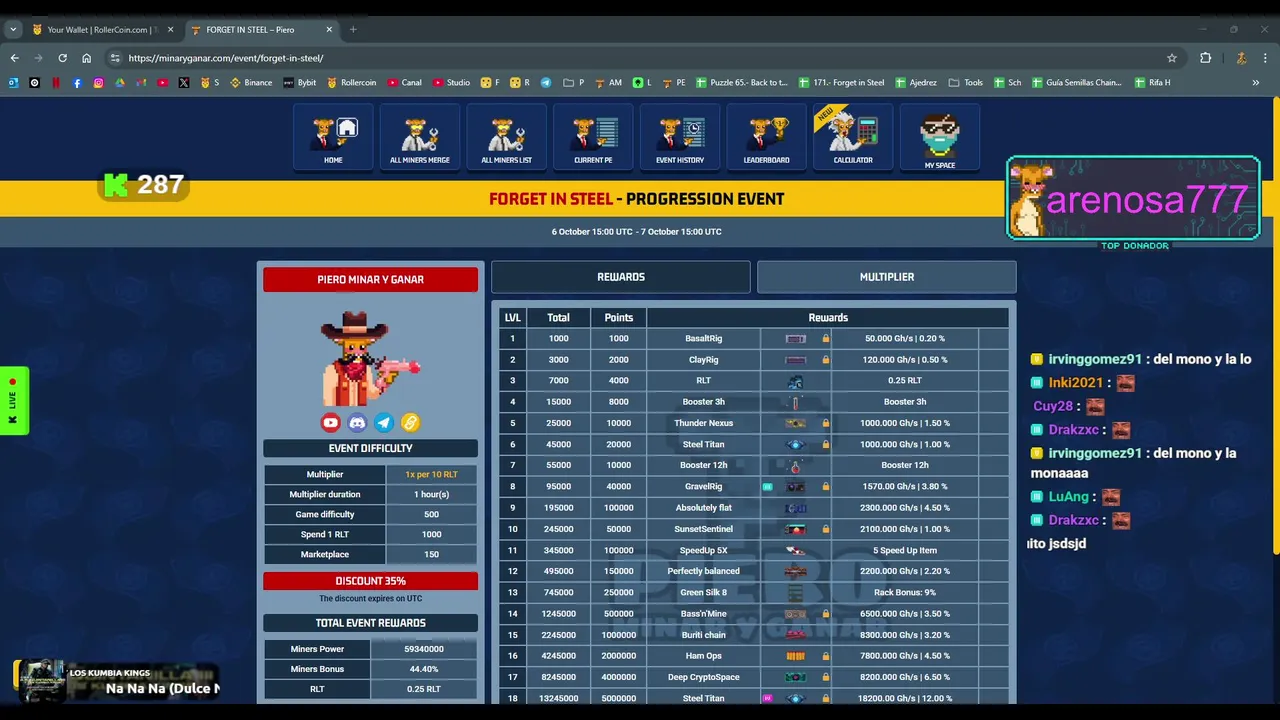This screenshot has height=720, width=1280.
Task: Open the My Space page
Action: click(940, 137)
